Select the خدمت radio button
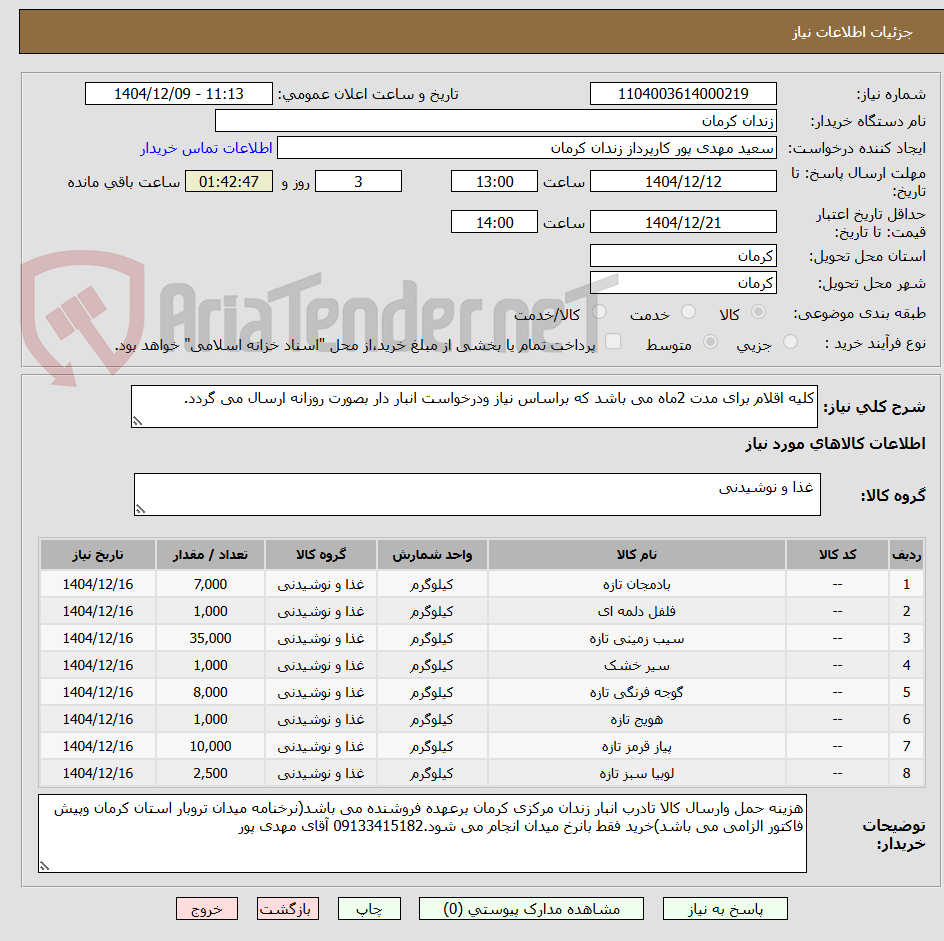944x941 pixels. [688, 312]
